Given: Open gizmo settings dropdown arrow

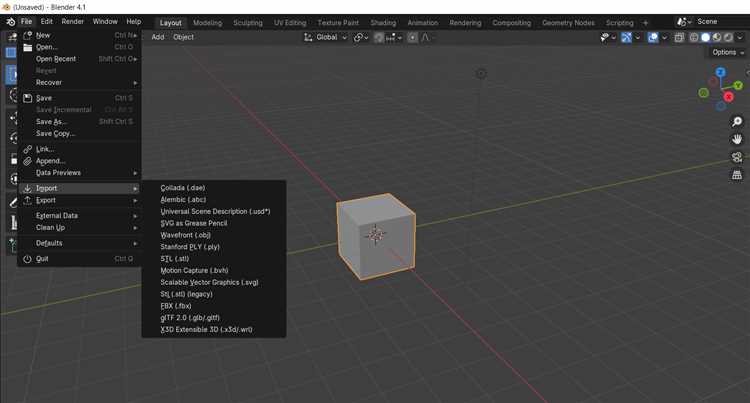Looking at the screenshot, I should pos(638,37).
